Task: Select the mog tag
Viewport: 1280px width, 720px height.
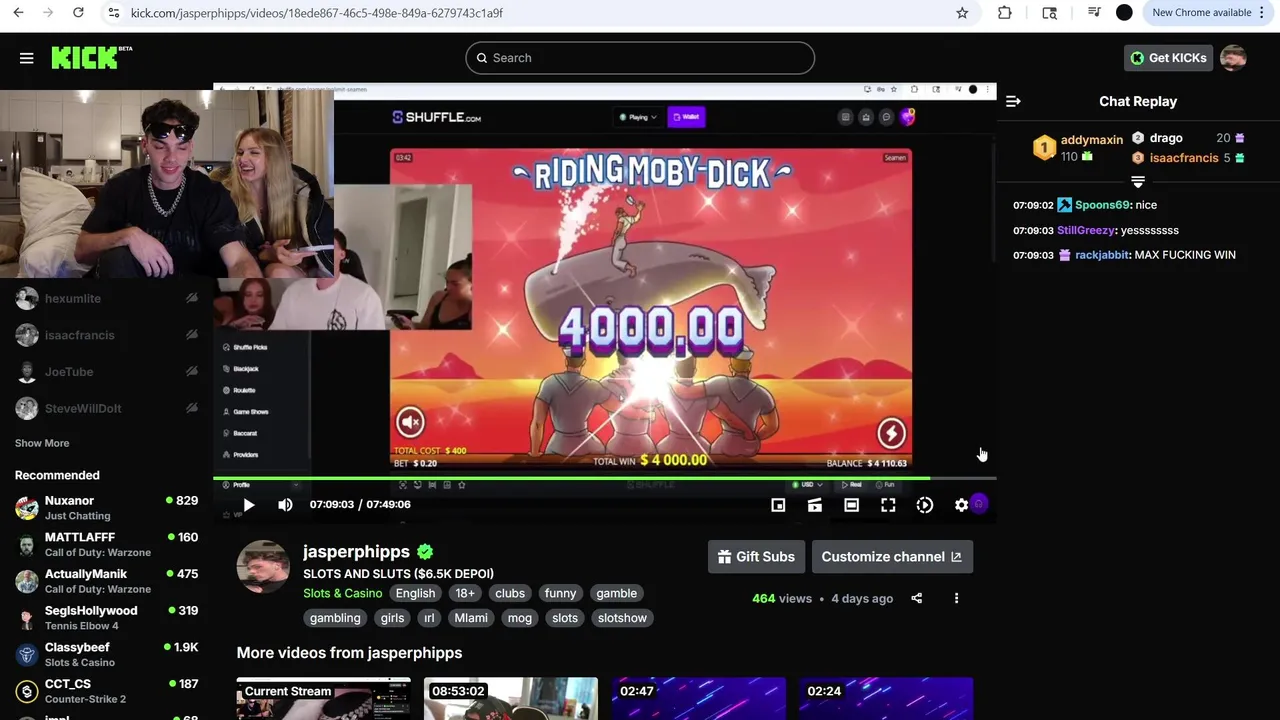Action: point(520,618)
